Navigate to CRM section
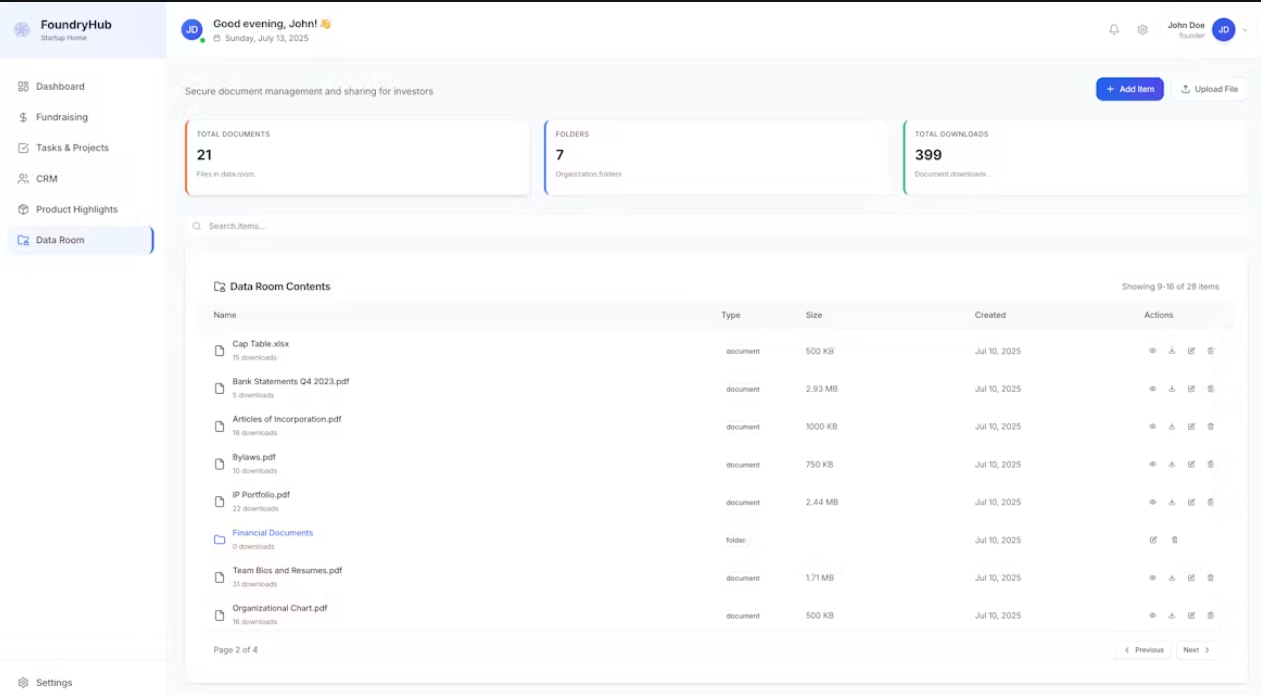 point(47,179)
